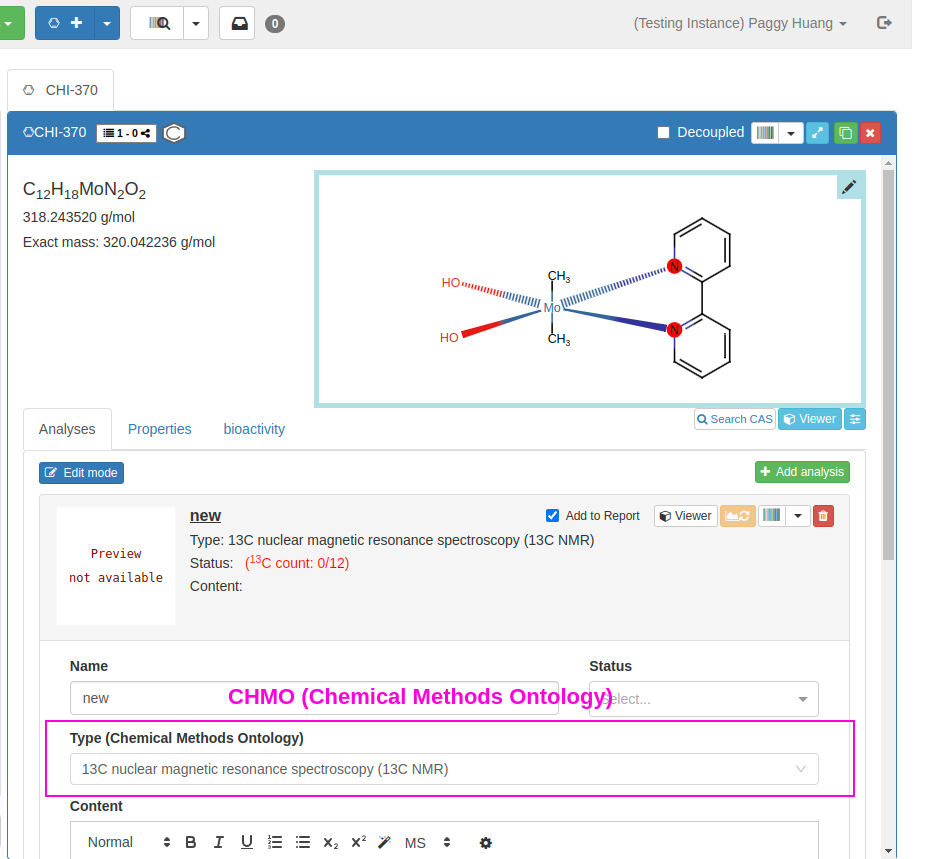The height and width of the screenshot is (859, 932).
Task: Click the Name input field containing 'new'
Action: pyautogui.click(x=314, y=699)
